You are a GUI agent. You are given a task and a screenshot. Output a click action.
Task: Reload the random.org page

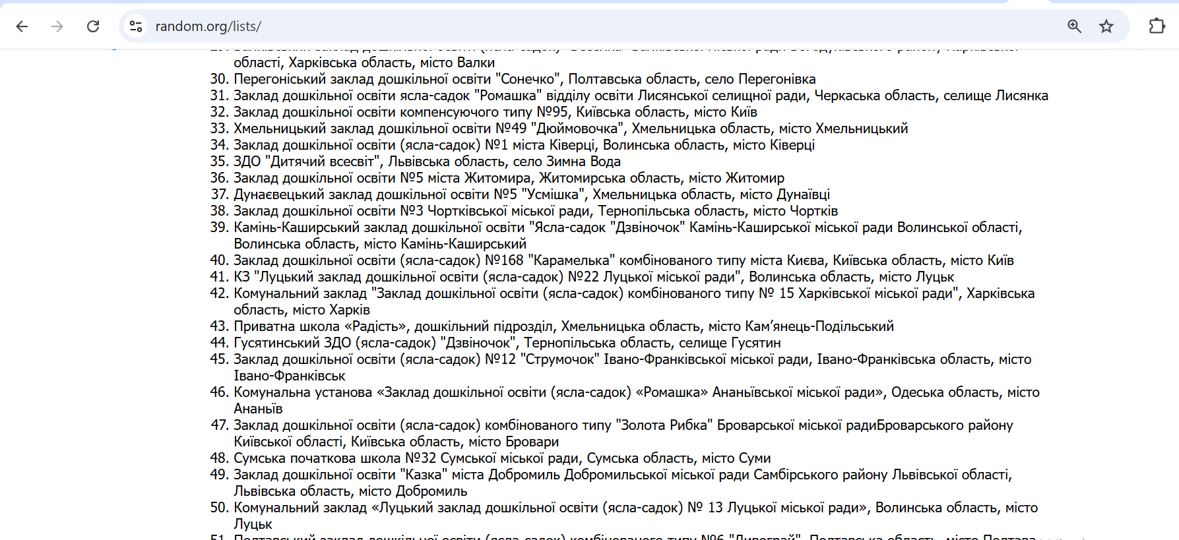93,26
